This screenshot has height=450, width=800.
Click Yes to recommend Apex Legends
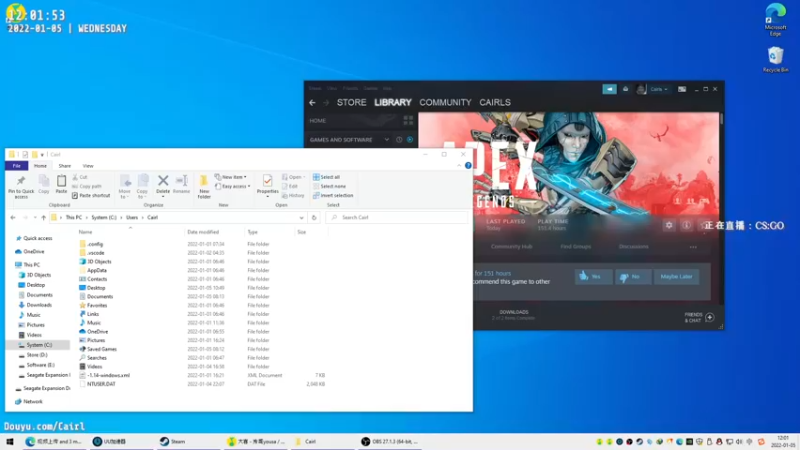(x=593, y=277)
